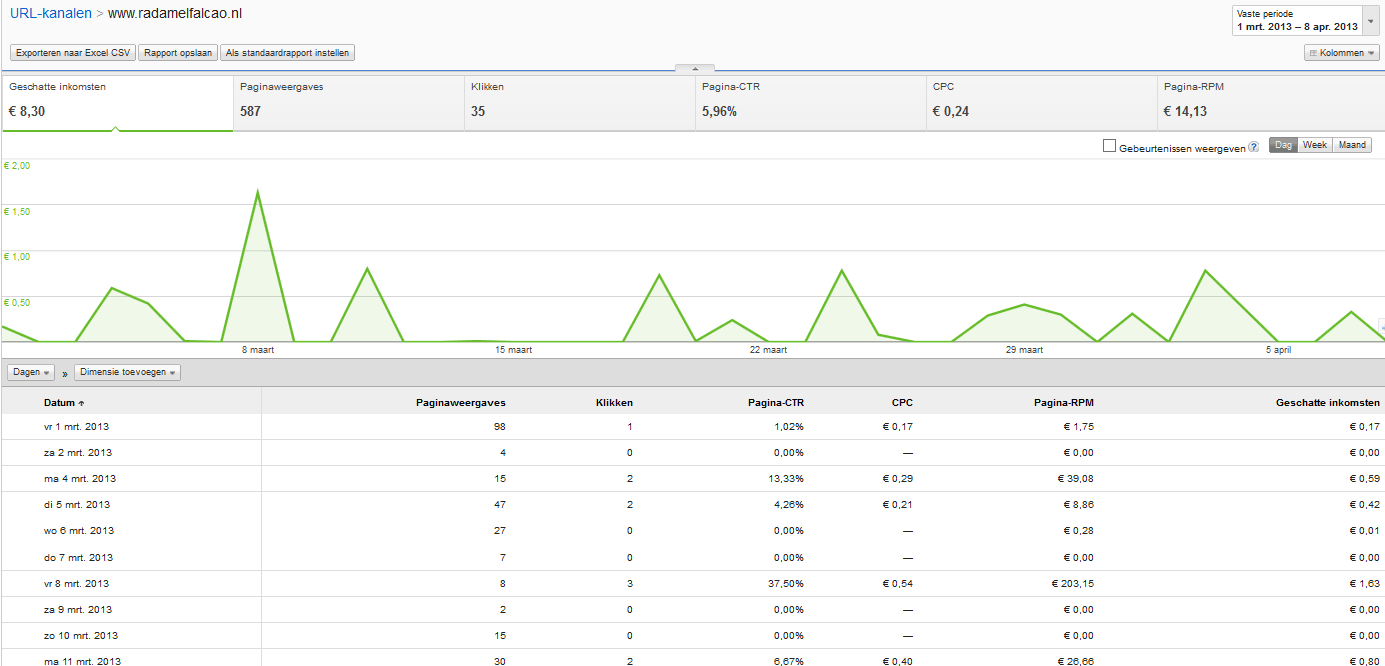Click the 22 maart axis label

(x=768, y=350)
